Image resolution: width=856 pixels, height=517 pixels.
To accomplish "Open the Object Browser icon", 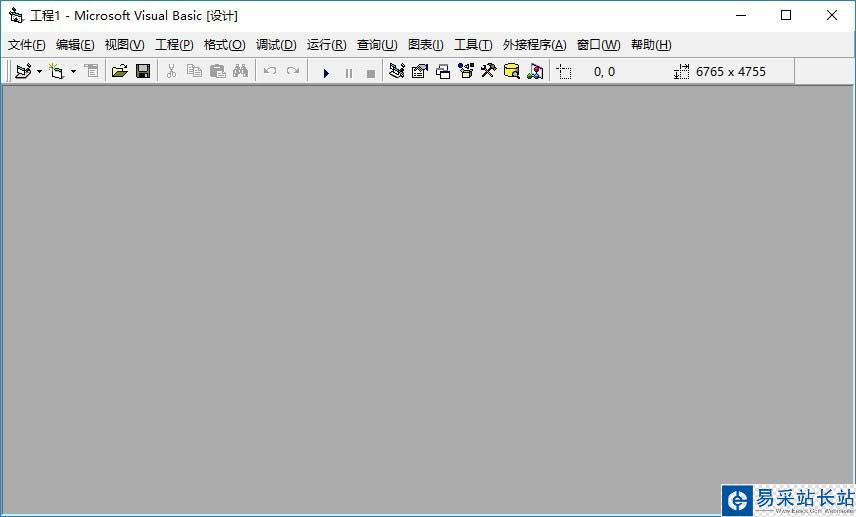I will [x=466, y=71].
